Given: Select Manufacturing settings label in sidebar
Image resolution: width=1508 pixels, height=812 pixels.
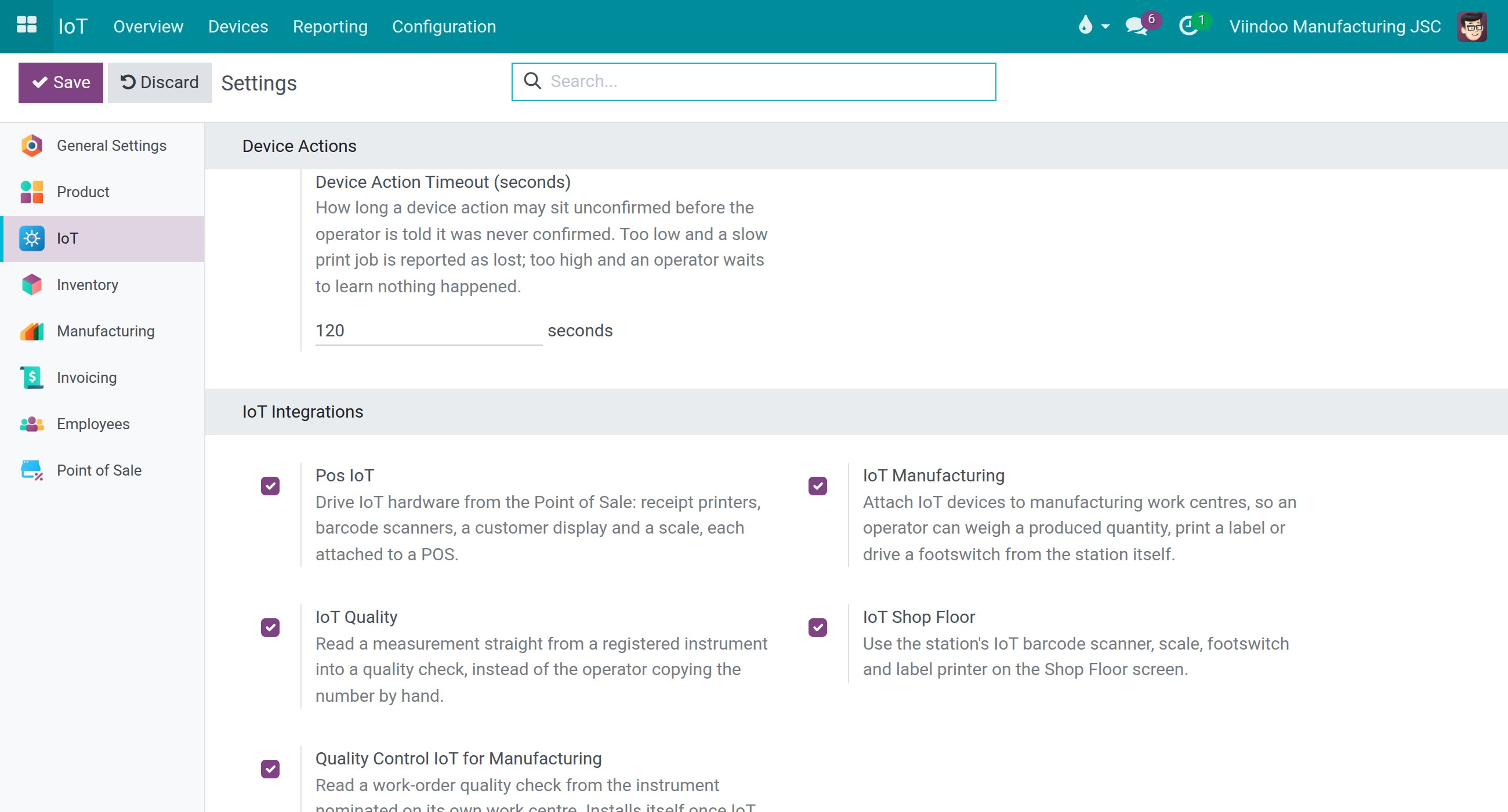Looking at the screenshot, I should [x=106, y=331].
